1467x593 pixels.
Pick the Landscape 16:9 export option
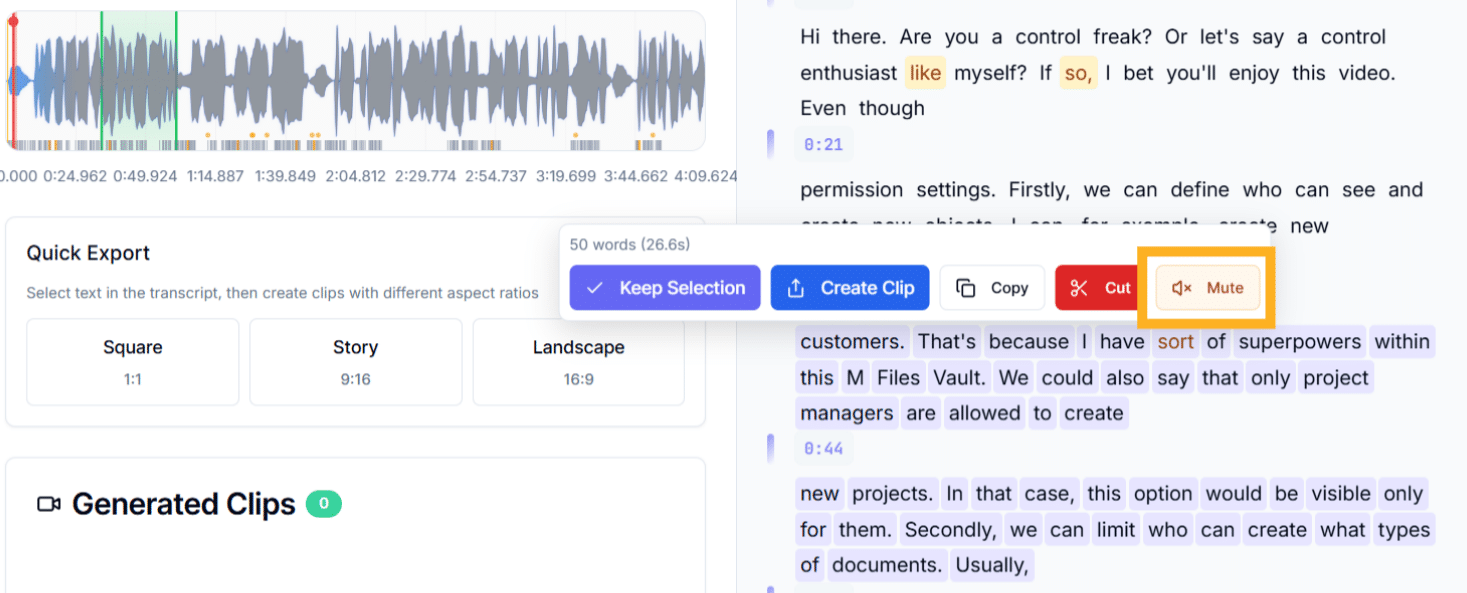coord(578,361)
